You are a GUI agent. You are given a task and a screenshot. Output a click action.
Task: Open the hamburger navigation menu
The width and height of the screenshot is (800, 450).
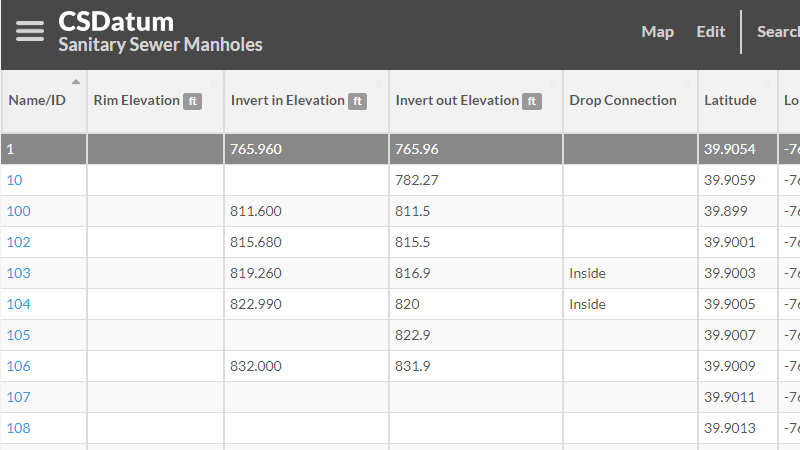[30, 32]
